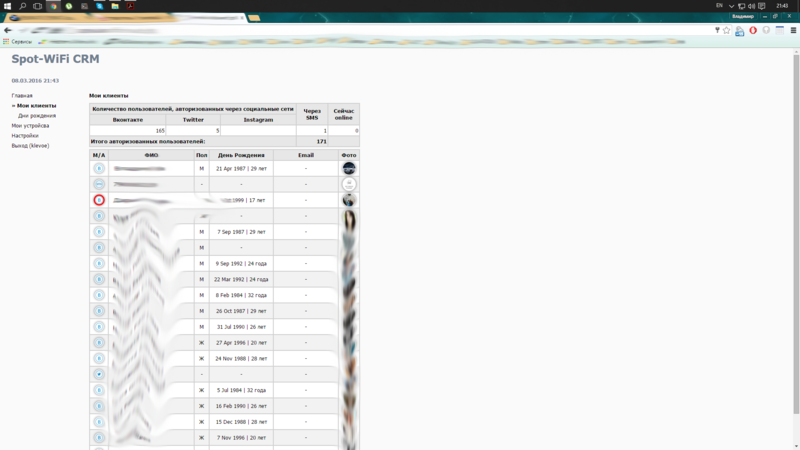Click the Spot-WiFi CRM title
800x450 pixels.
coord(55,59)
